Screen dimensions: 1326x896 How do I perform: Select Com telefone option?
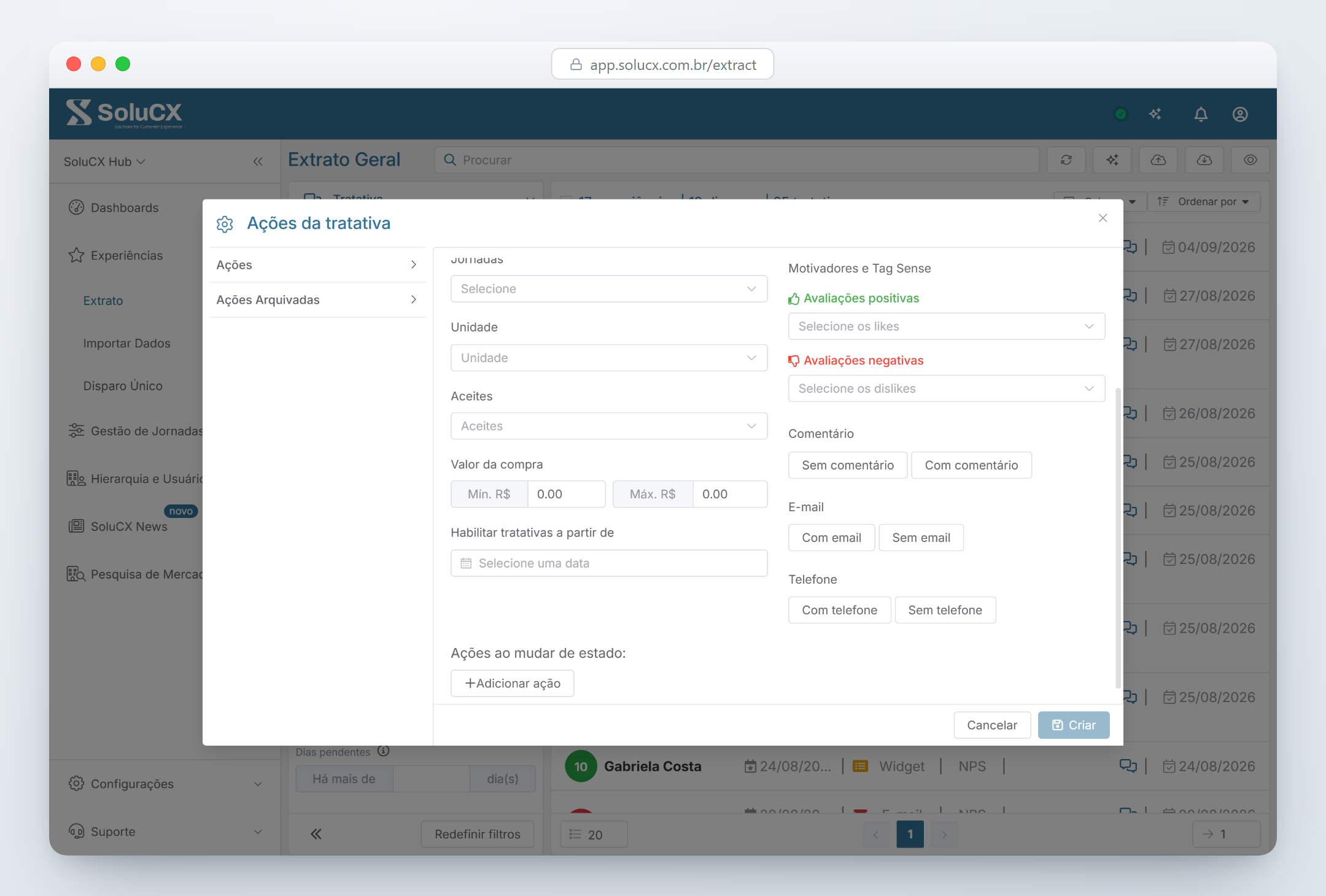pyautogui.click(x=839, y=610)
